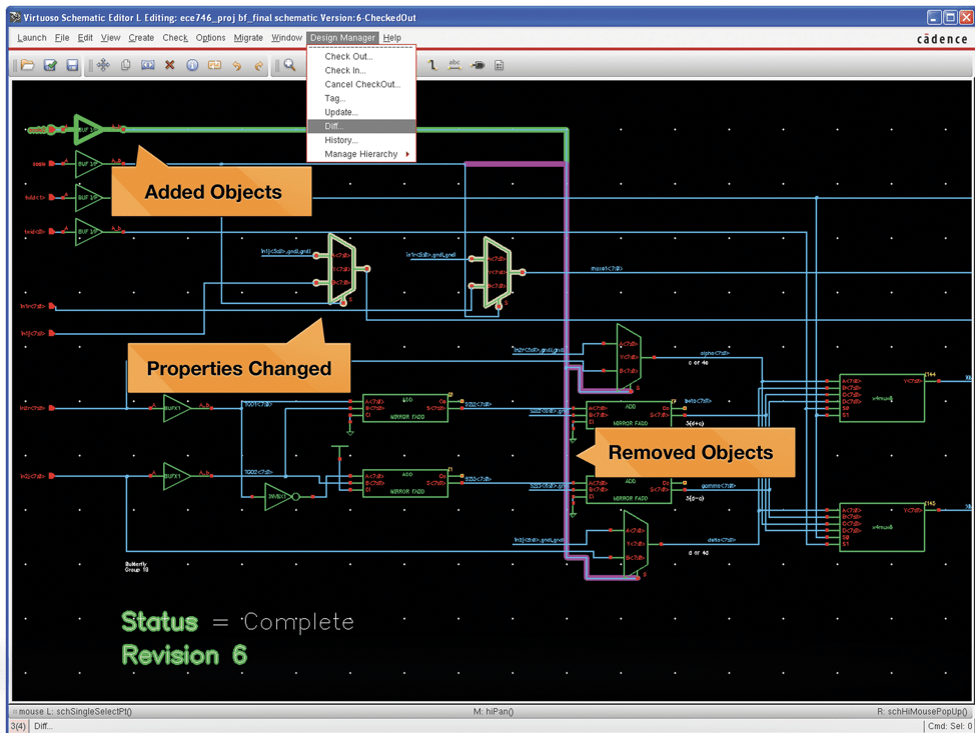Click the Check and Save icon
977x733 pixels.
point(50,65)
